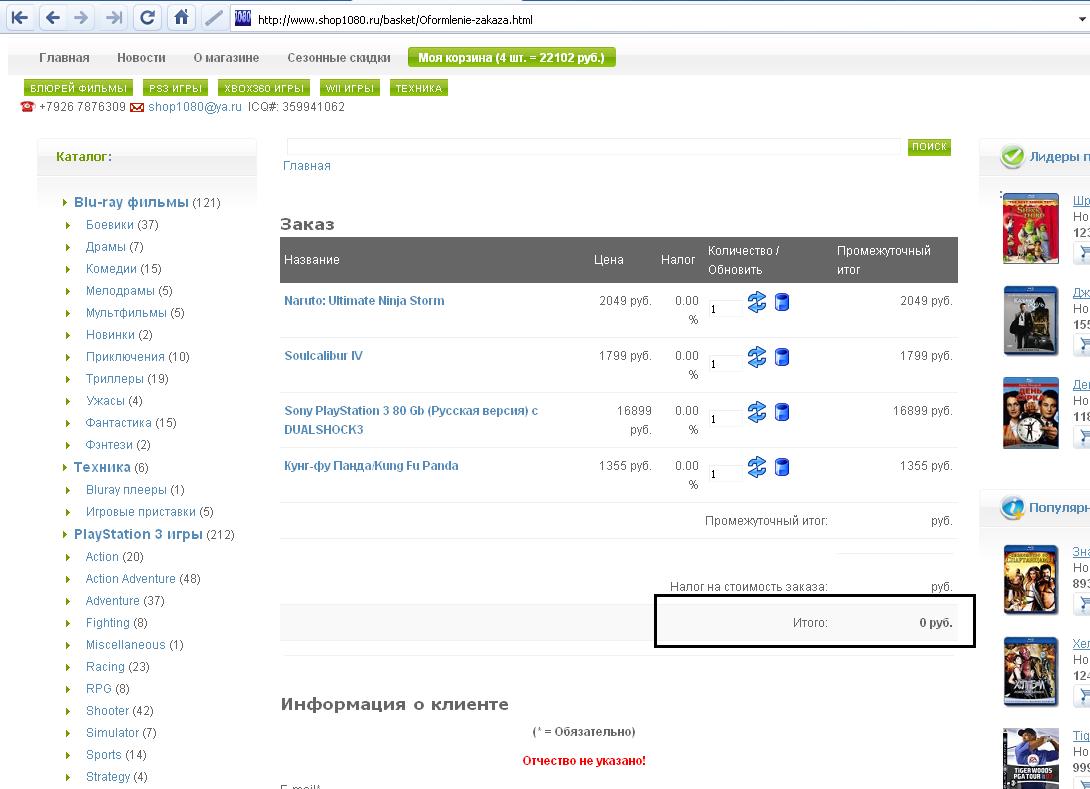Open the Action Adventure (48) subcategory
The width and height of the screenshot is (1090, 789).
click(x=143, y=578)
